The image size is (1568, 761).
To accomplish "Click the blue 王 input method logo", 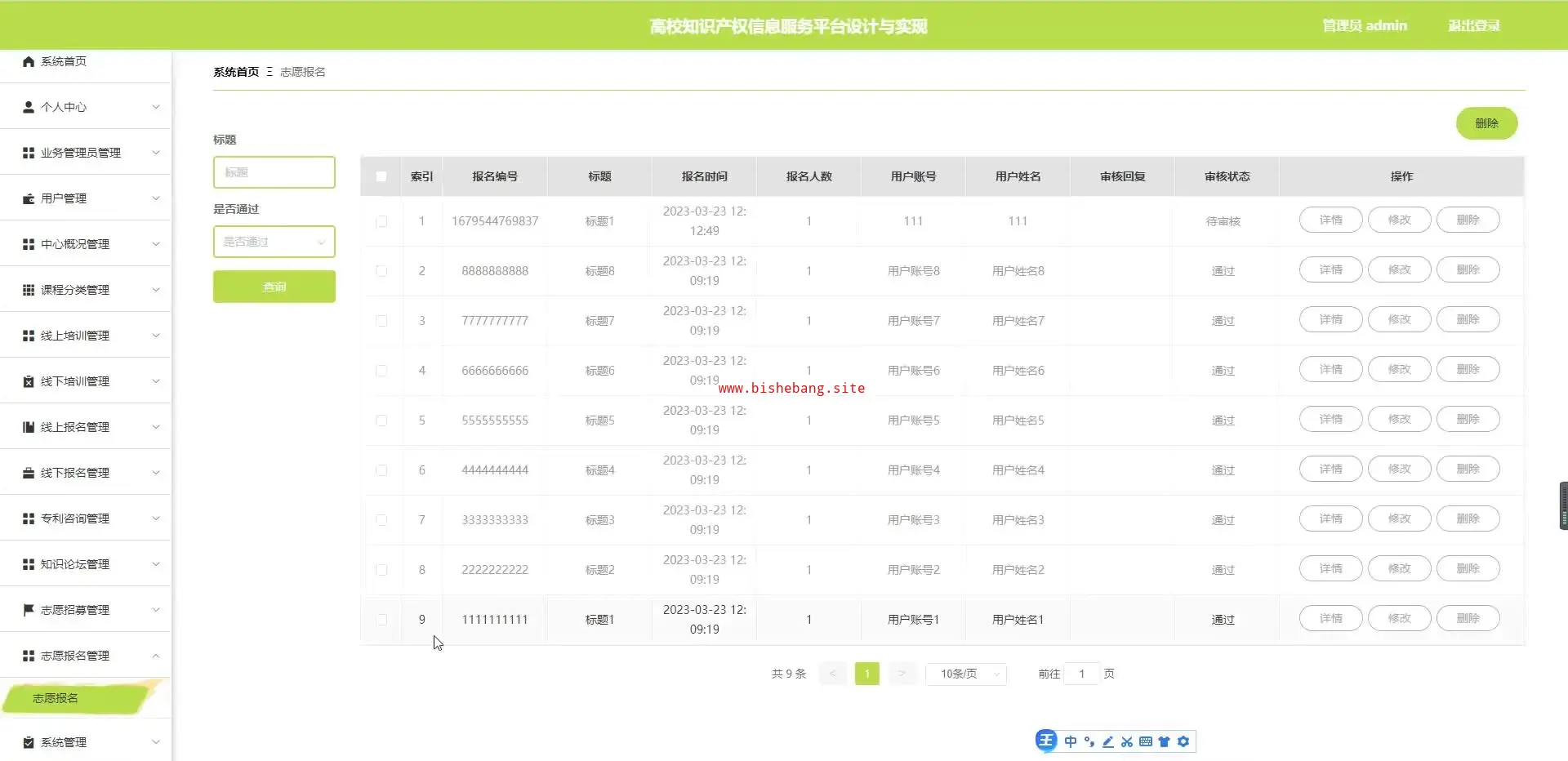I will (x=1046, y=741).
